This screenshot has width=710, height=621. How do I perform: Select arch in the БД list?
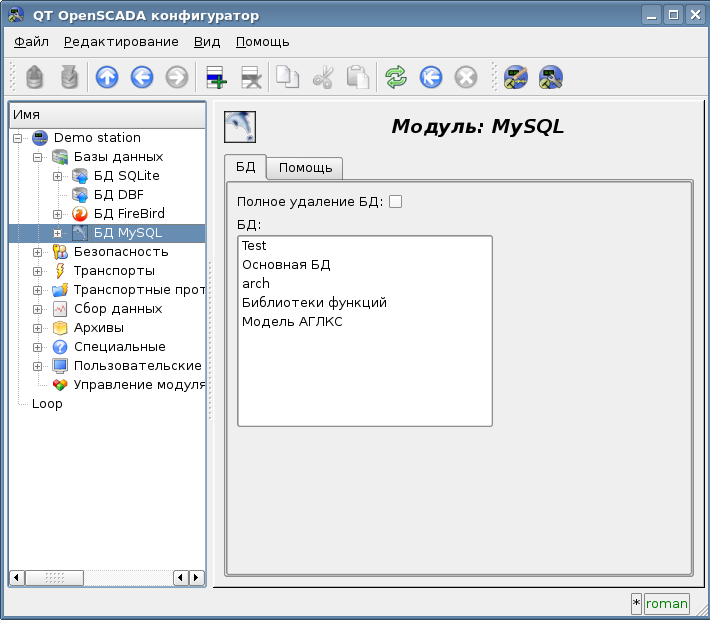point(365,284)
